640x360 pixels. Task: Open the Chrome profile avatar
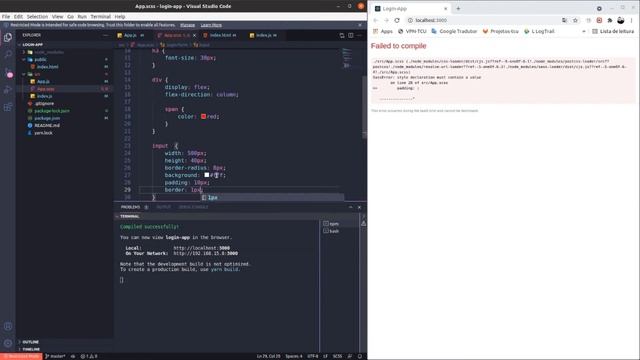coord(620,20)
